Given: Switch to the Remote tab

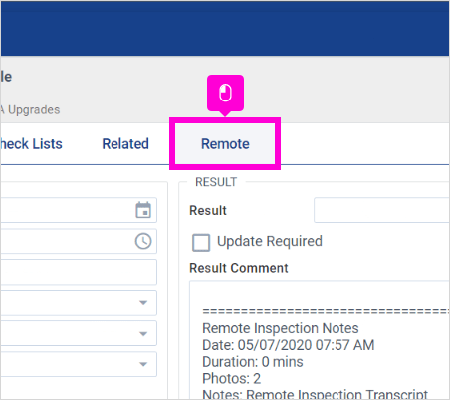Looking at the screenshot, I should (225, 144).
